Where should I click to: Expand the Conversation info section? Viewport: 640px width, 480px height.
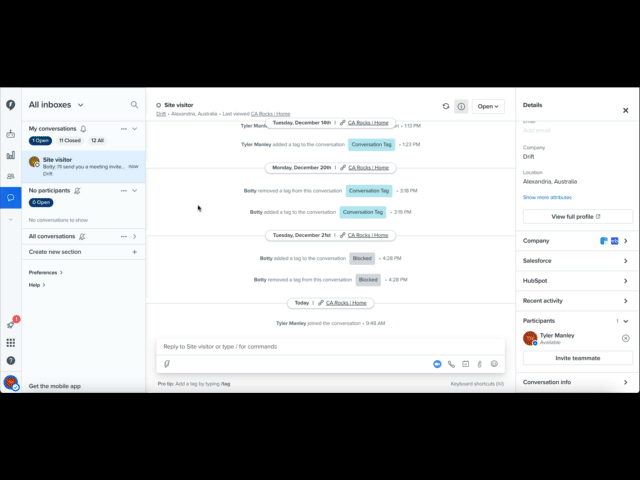[578, 382]
